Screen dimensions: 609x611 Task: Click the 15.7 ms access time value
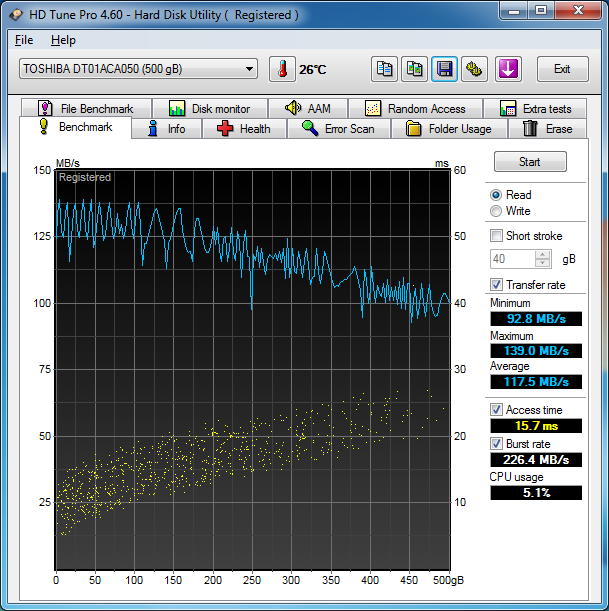click(x=536, y=426)
